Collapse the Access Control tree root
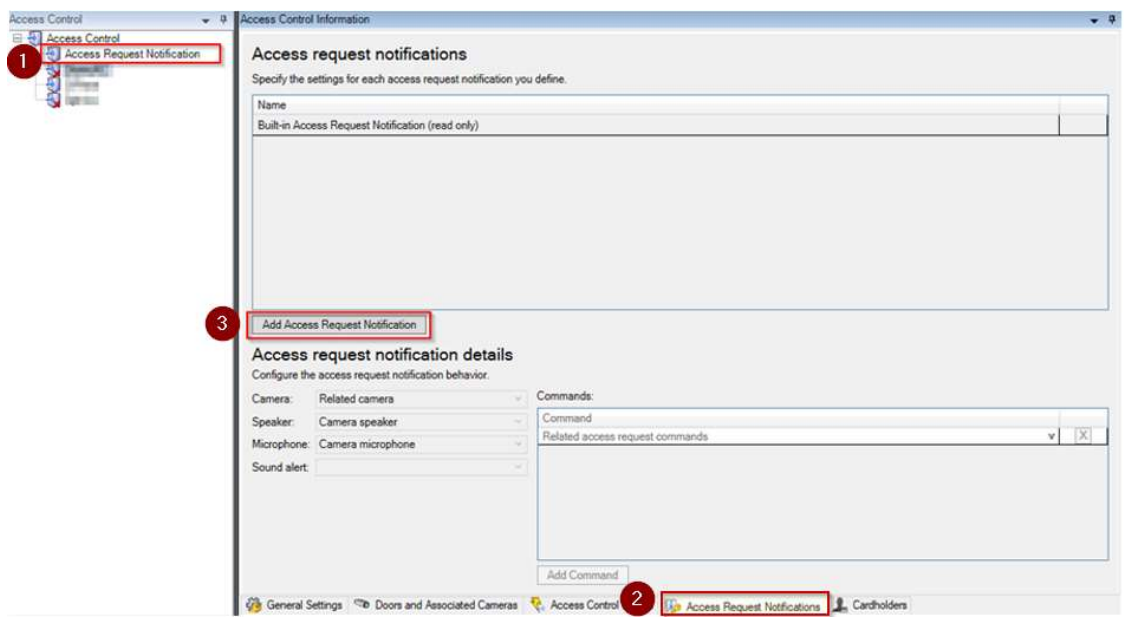The width and height of the screenshot is (1136, 628). (x=17, y=39)
